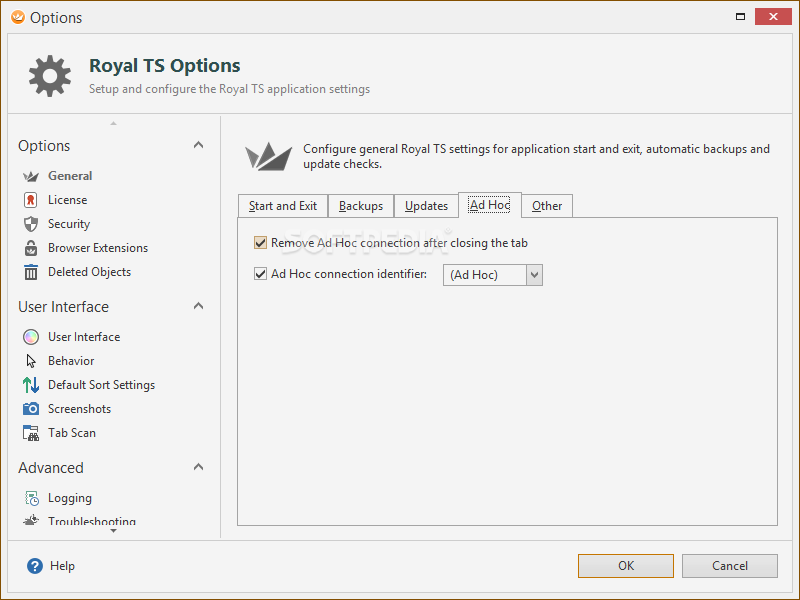Click the Royal TS icon in title bar
800x600 pixels.
point(18,17)
